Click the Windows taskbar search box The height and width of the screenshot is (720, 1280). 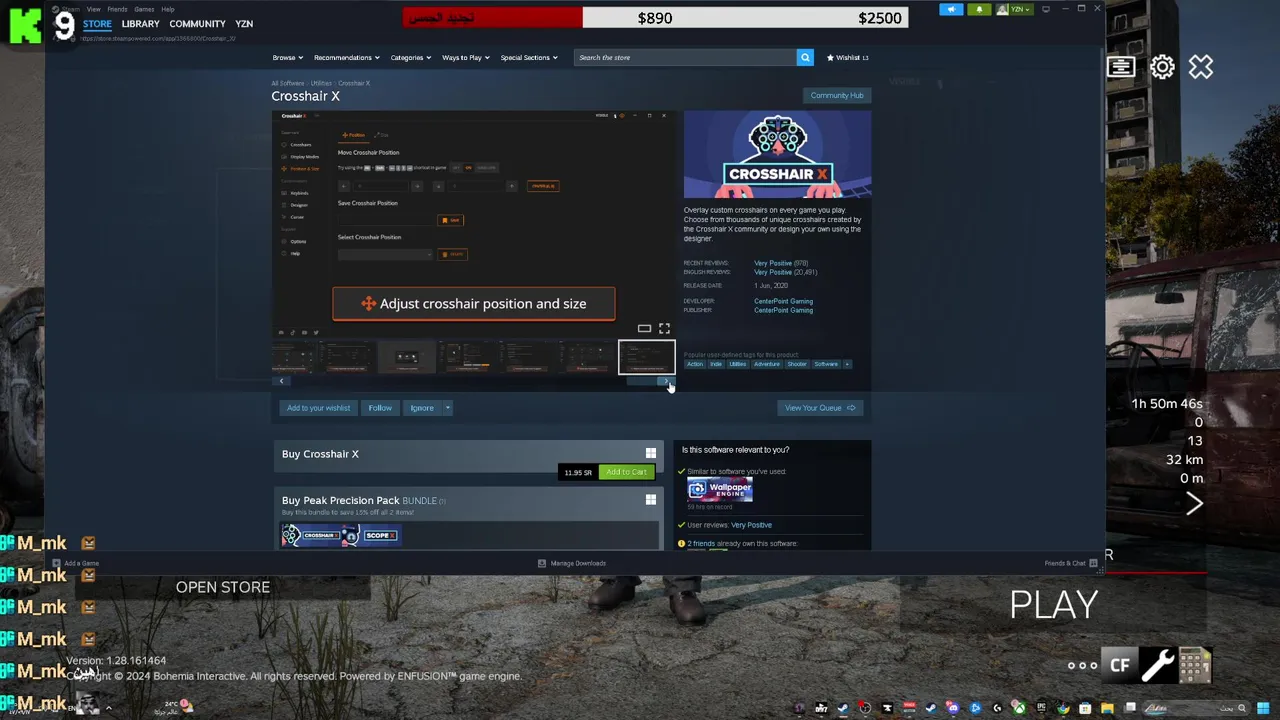coord(1196,708)
